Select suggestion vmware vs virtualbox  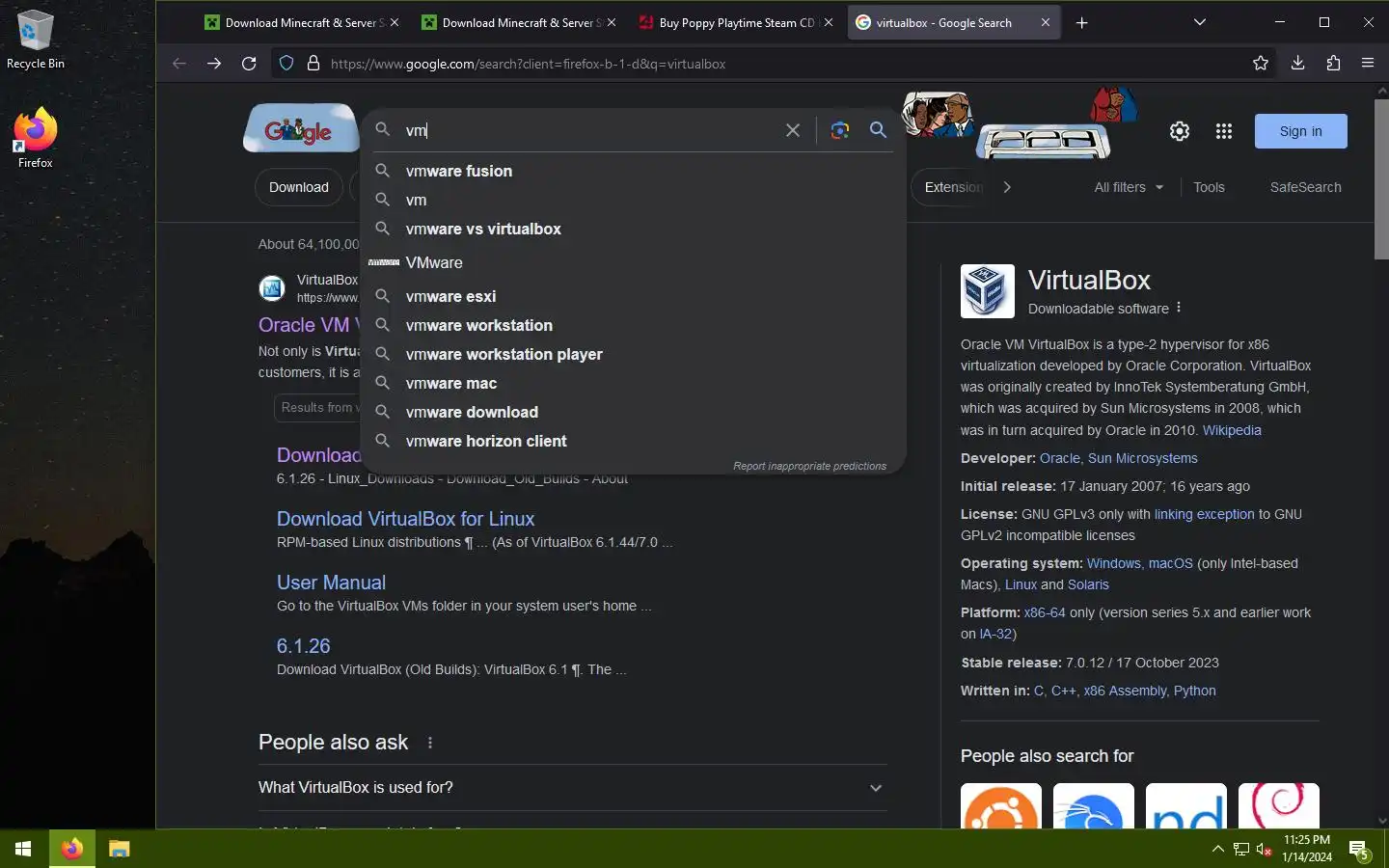click(x=633, y=229)
